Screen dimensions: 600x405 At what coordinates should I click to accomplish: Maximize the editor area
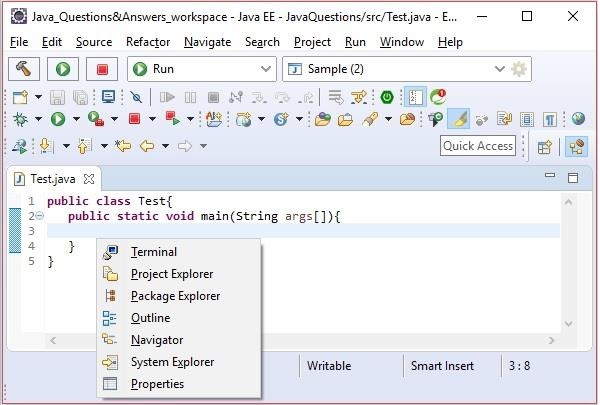click(x=573, y=178)
